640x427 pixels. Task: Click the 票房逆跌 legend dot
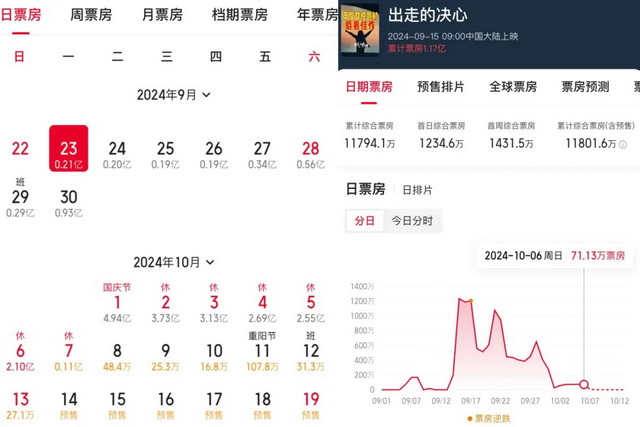click(x=470, y=416)
